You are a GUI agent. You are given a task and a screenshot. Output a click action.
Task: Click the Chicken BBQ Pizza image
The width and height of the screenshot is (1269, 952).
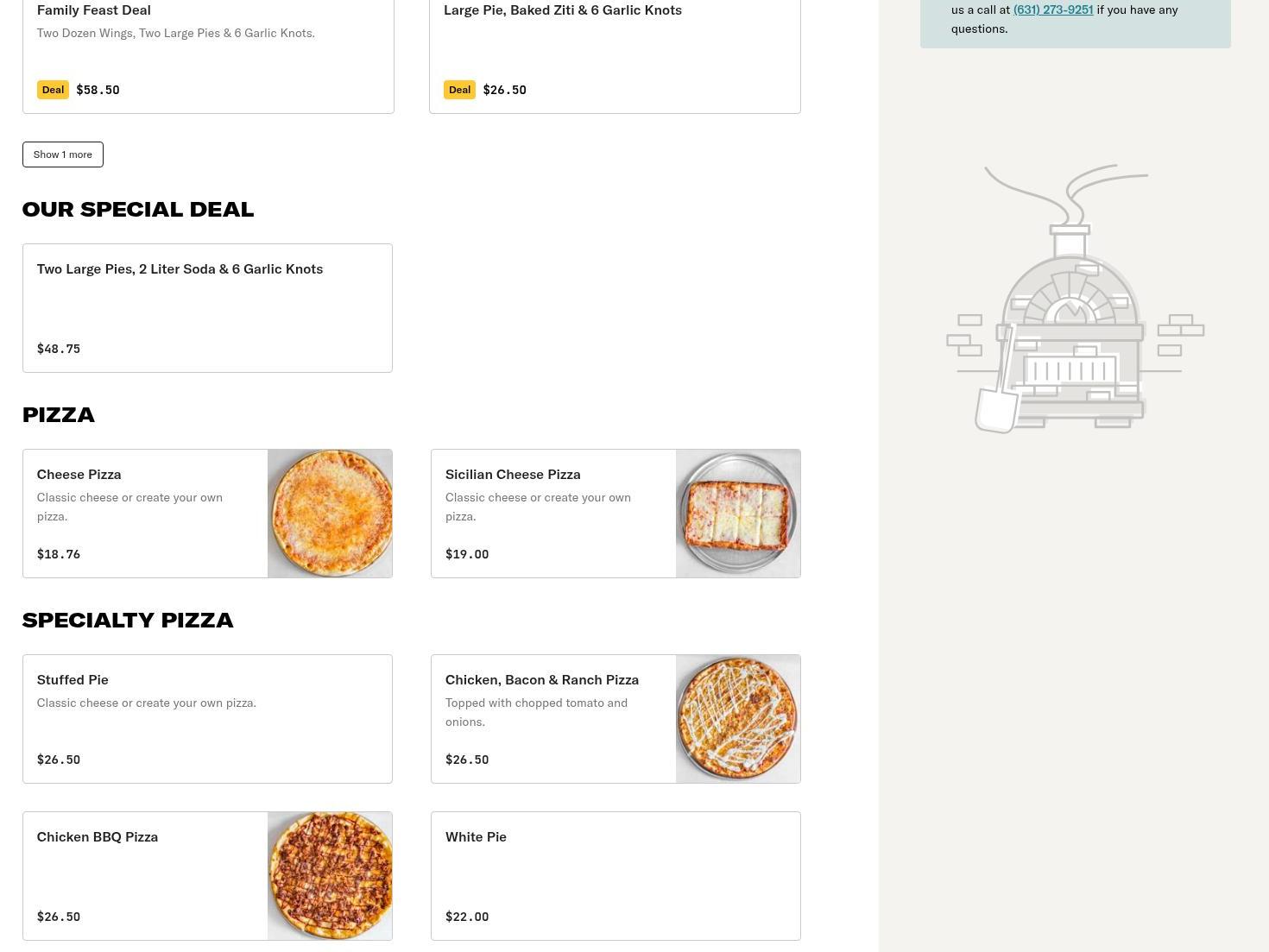point(330,876)
